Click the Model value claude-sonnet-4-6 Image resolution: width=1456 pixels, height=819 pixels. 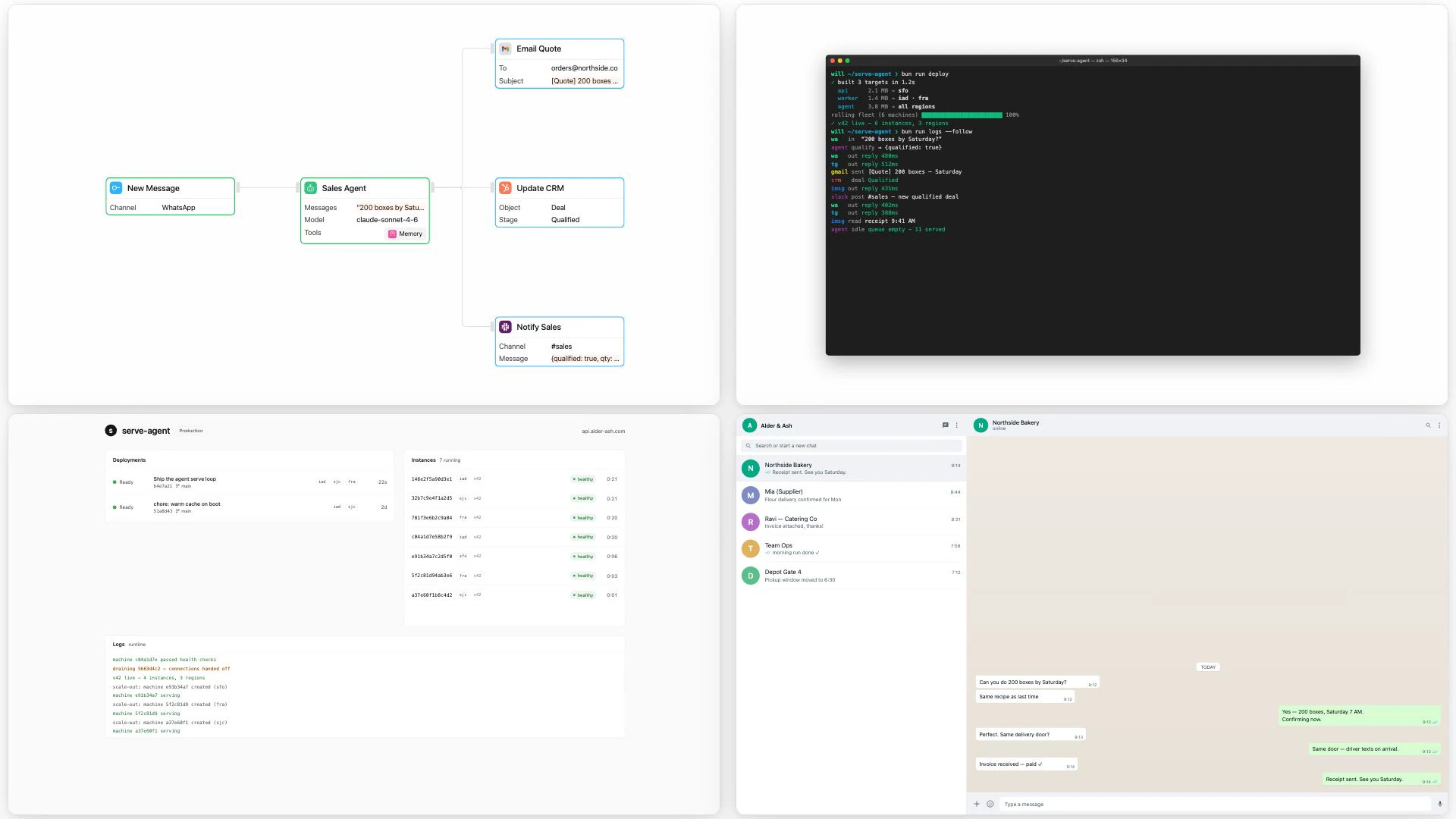pos(387,220)
